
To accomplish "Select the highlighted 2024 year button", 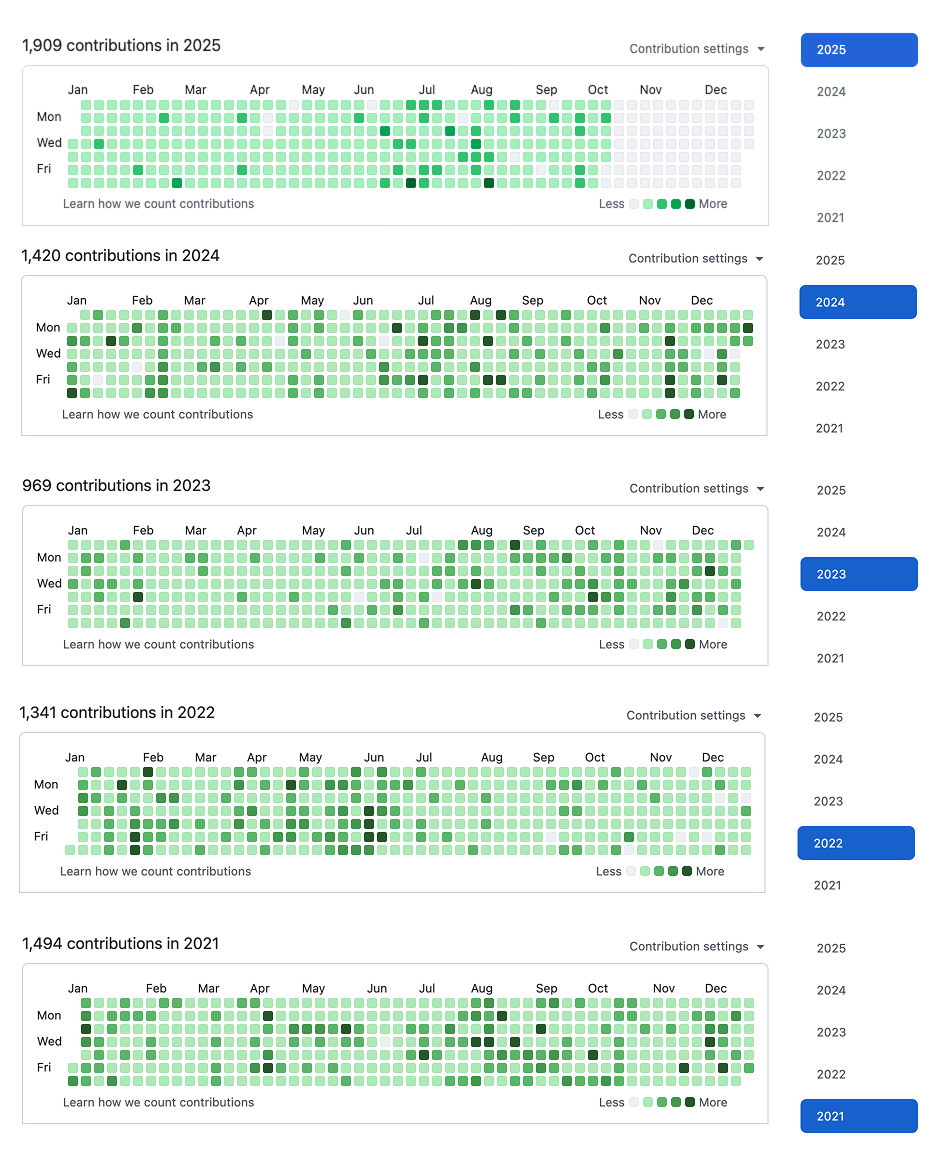I will pos(858,302).
